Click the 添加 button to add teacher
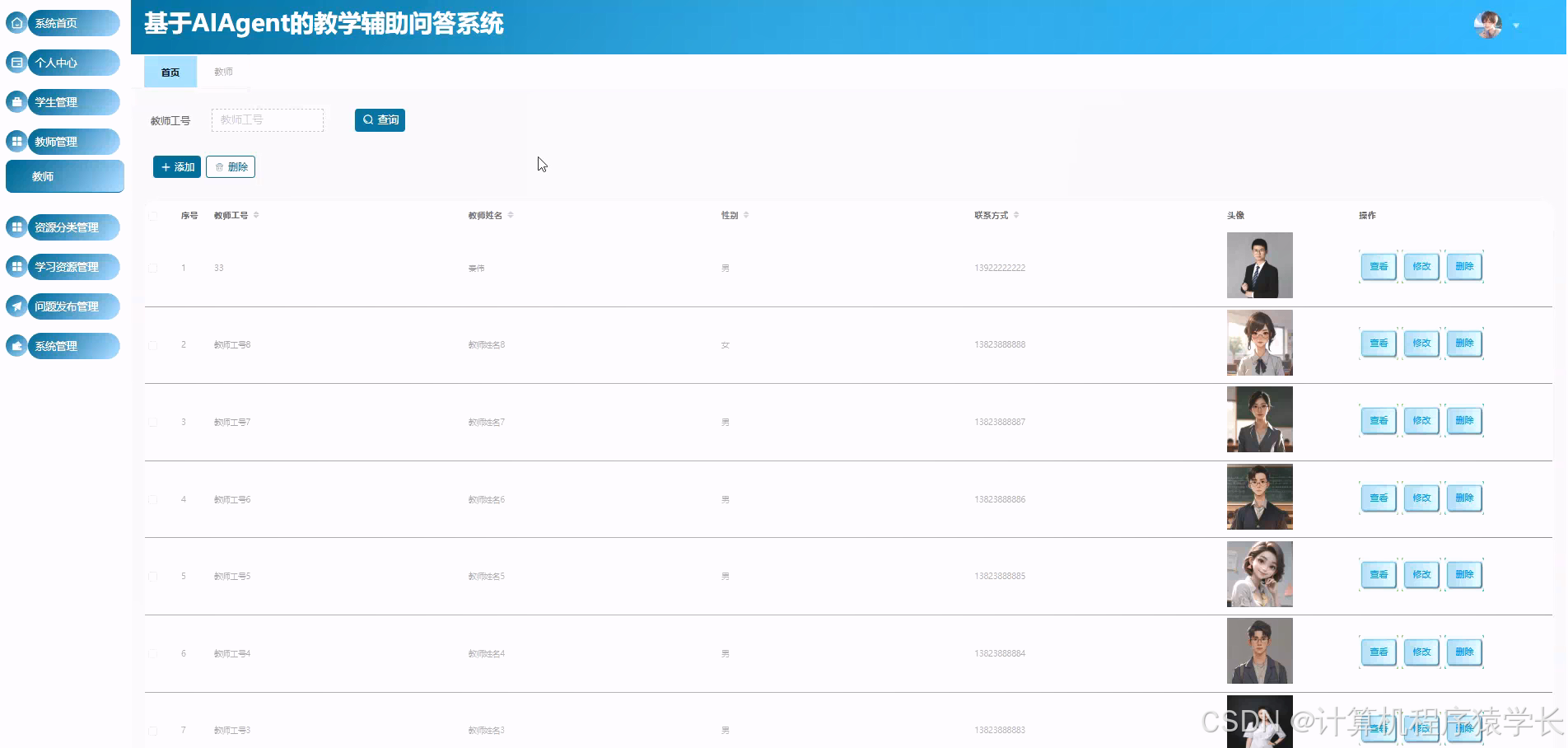This screenshot has height=748, width=1568. (x=176, y=166)
